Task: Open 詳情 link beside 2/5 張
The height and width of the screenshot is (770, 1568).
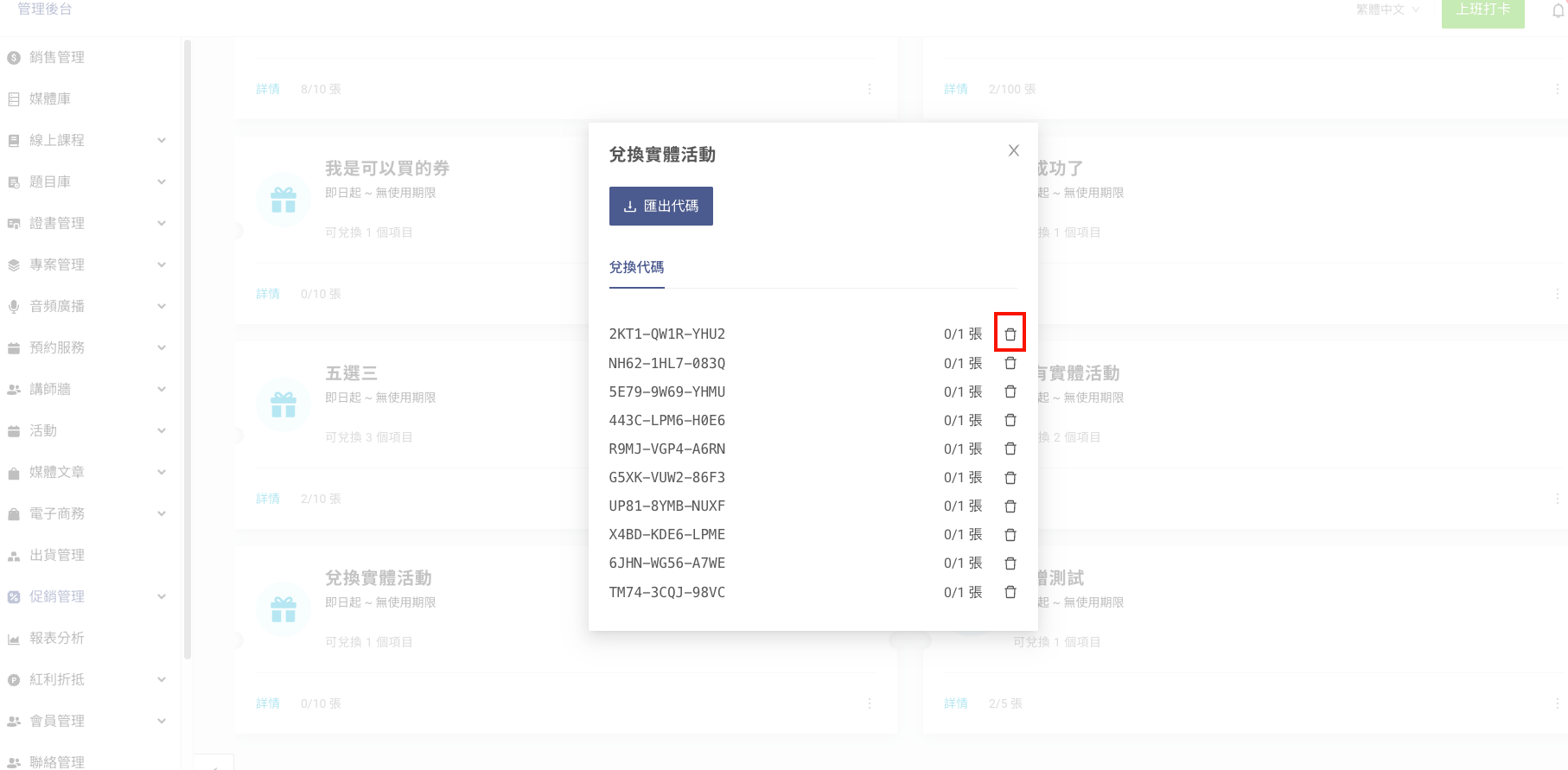Action: click(x=956, y=703)
